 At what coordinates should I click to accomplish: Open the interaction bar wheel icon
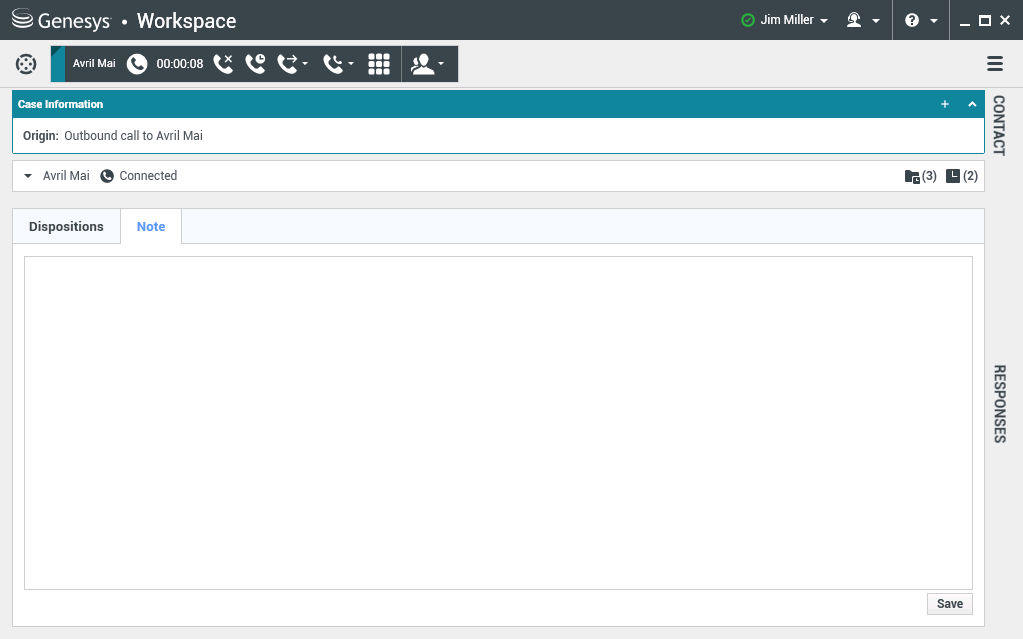25,64
